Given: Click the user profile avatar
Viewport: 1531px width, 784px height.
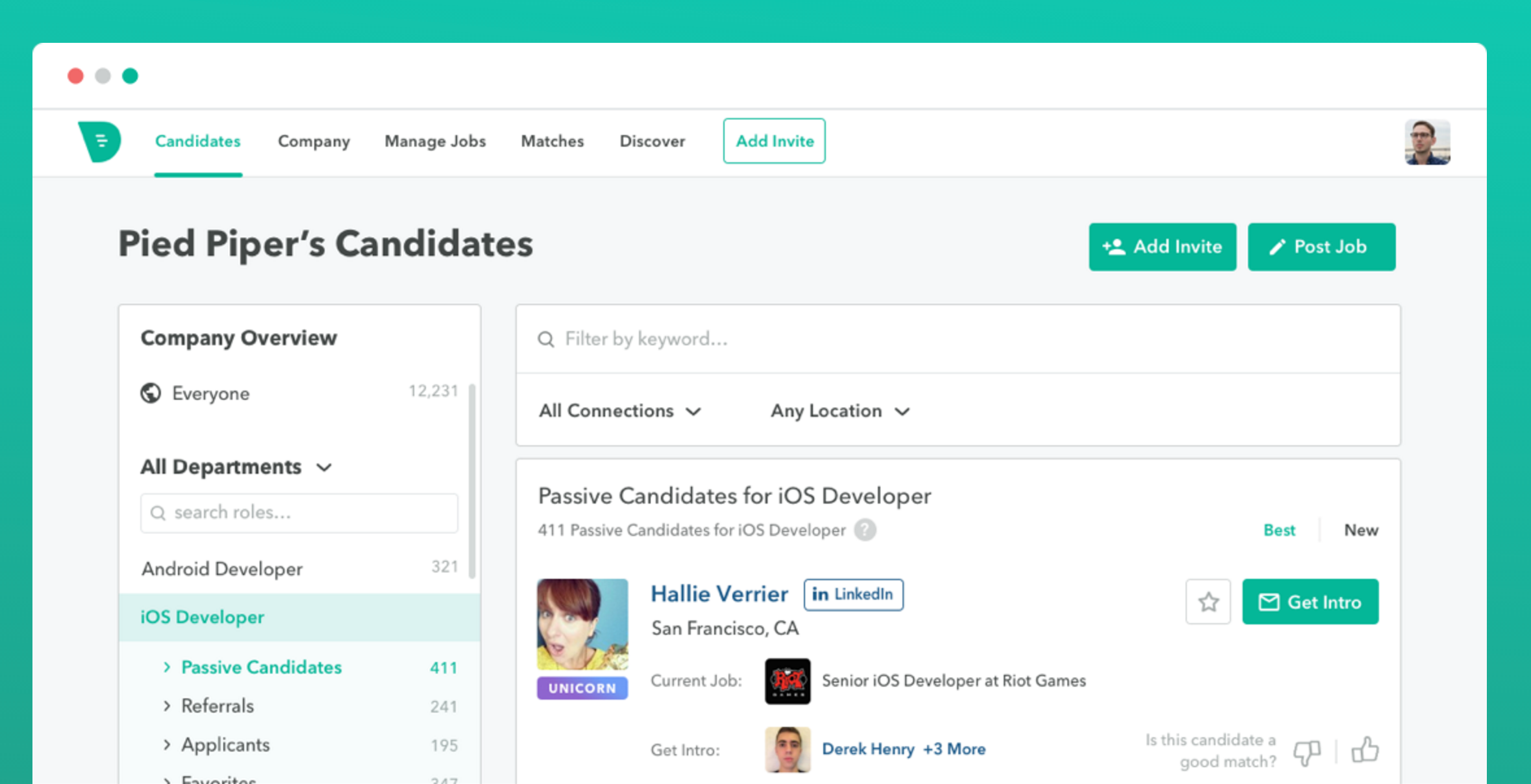Looking at the screenshot, I should click(x=1427, y=142).
